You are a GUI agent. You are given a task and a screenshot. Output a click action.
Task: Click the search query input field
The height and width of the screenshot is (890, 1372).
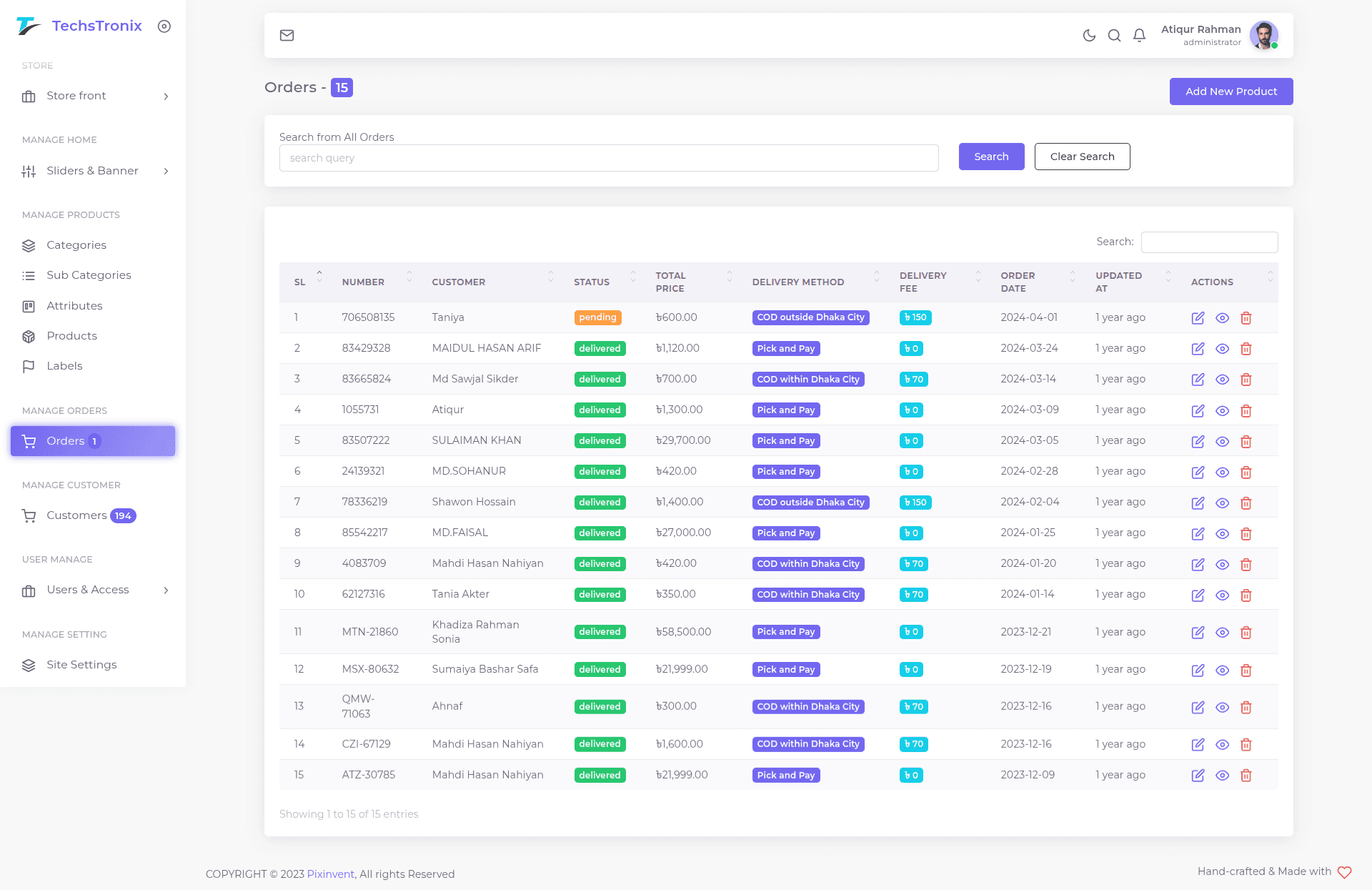608,158
